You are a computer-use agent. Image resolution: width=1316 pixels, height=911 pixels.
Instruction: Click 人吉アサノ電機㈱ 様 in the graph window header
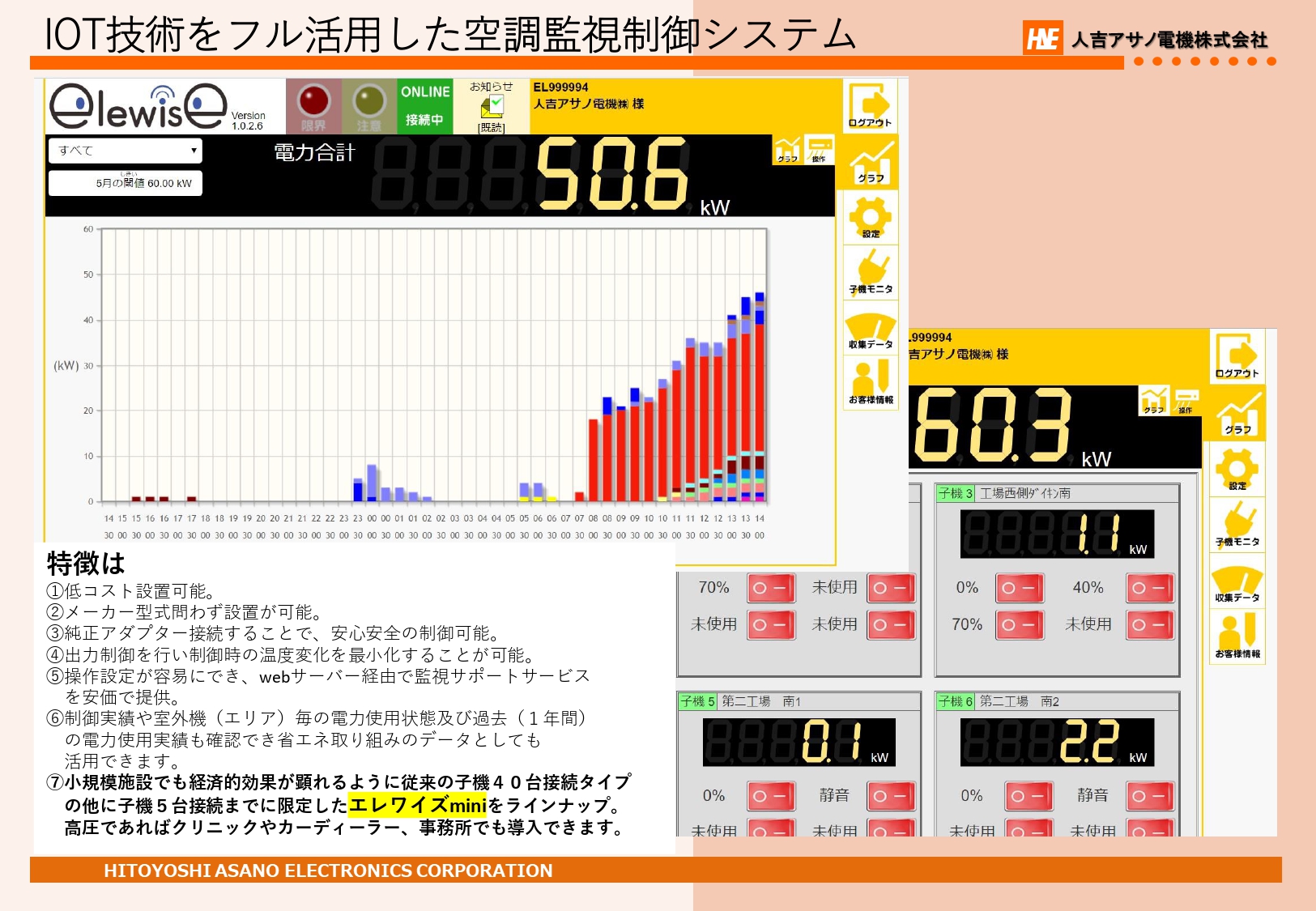[589, 104]
